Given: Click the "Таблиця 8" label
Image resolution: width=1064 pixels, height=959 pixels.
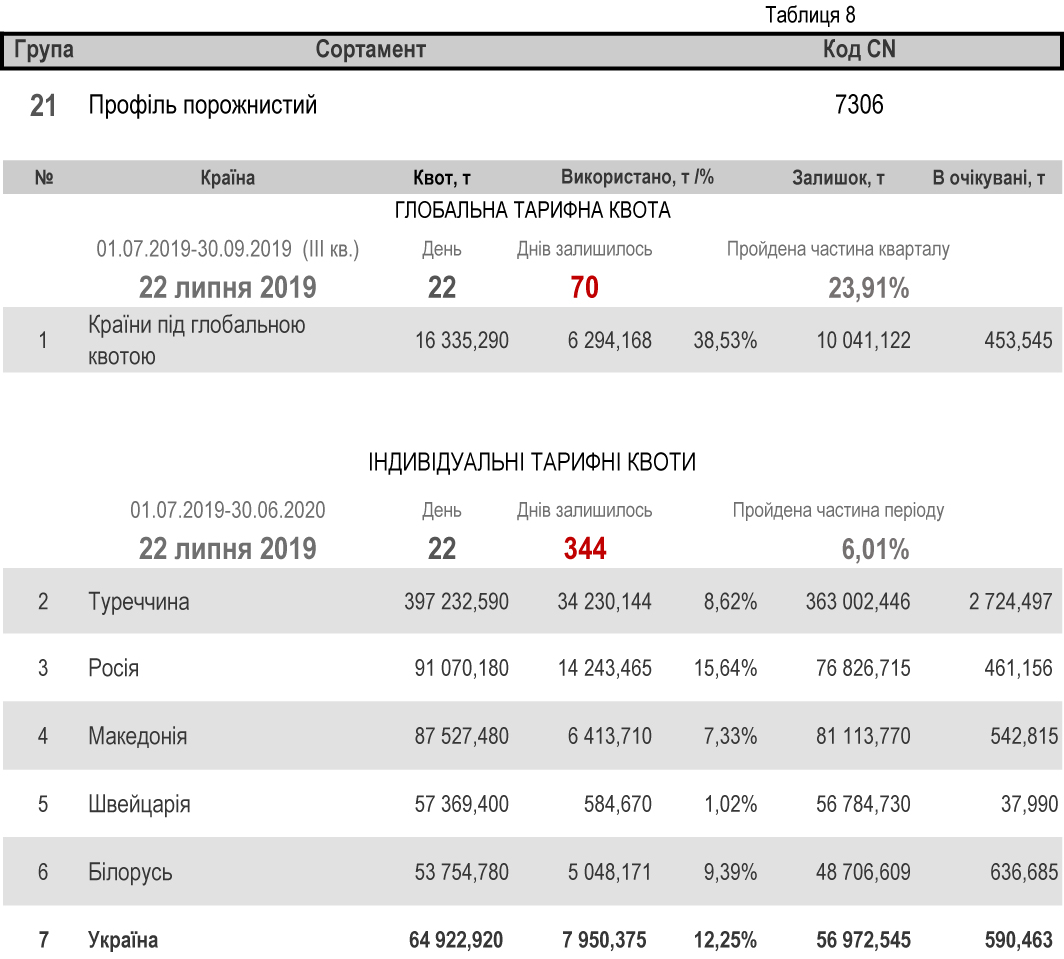Looking at the screenshot, I should coord(810,15).
